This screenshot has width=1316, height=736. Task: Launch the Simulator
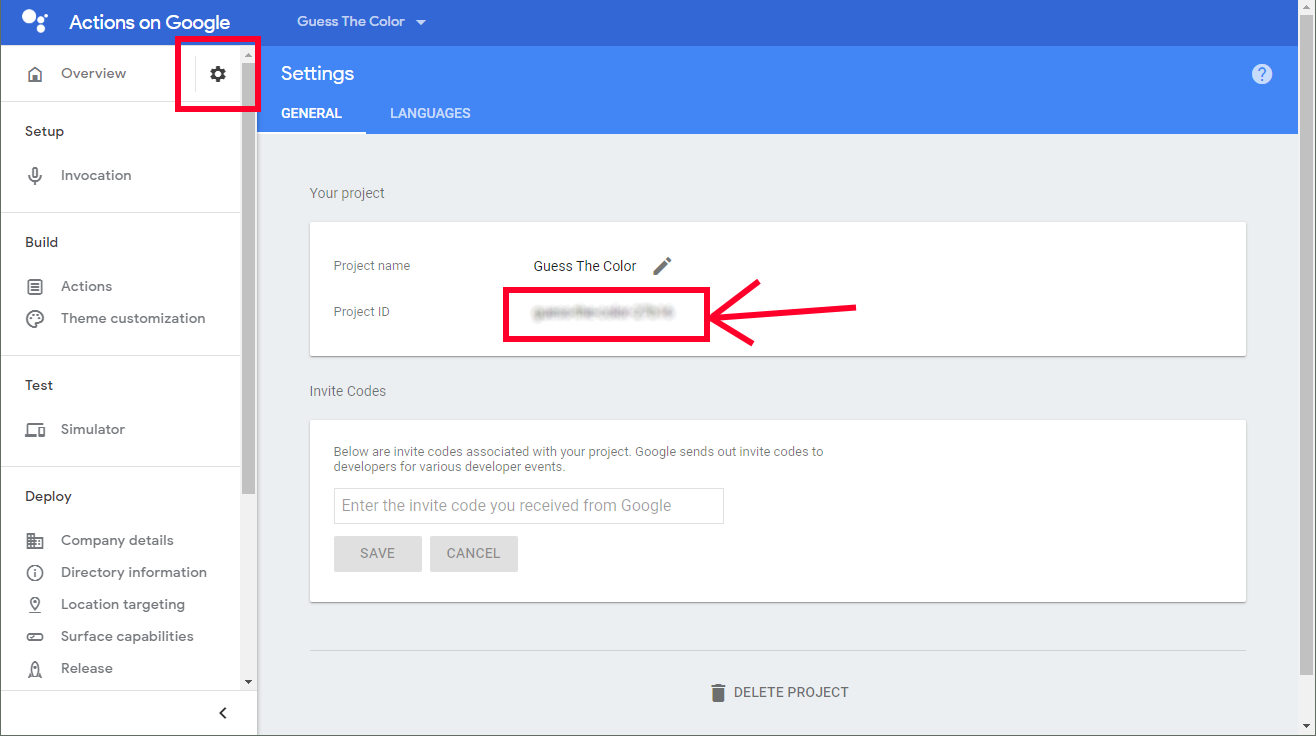point(93,429)
